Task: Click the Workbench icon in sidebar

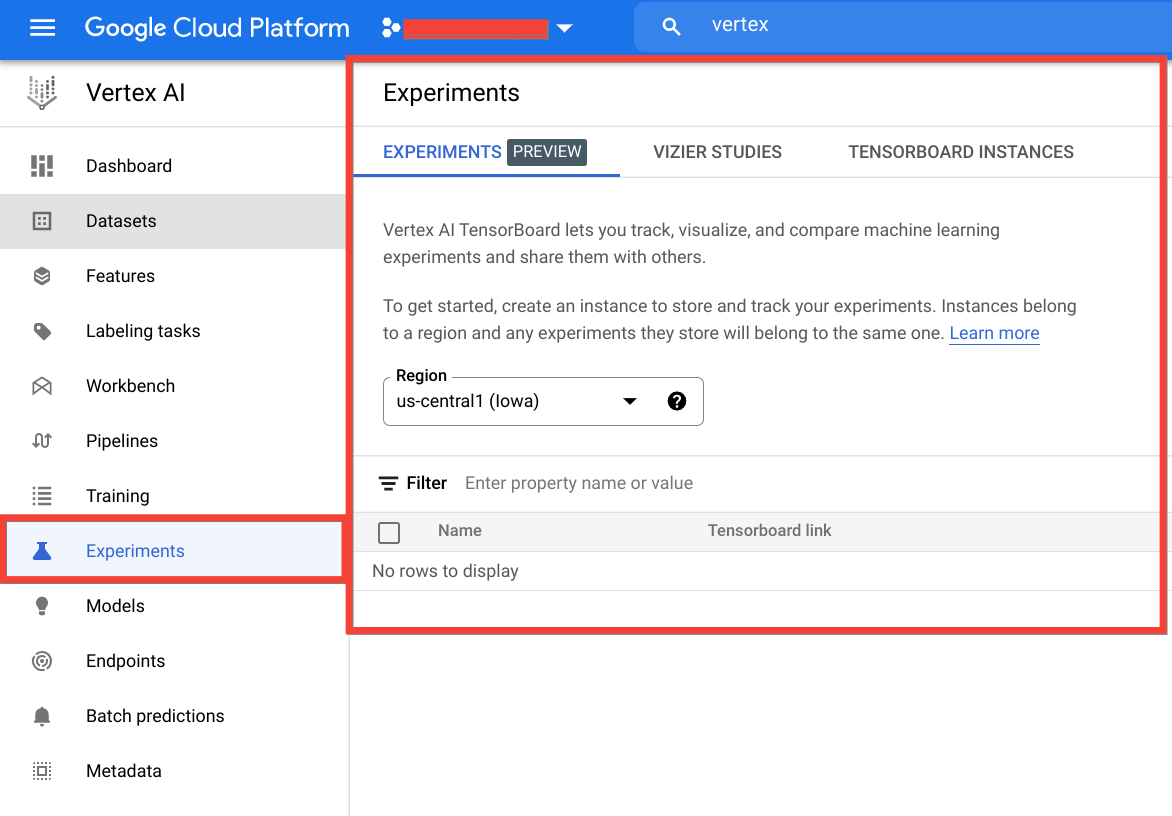Action: pyautogui.click(x=42, y=386)
